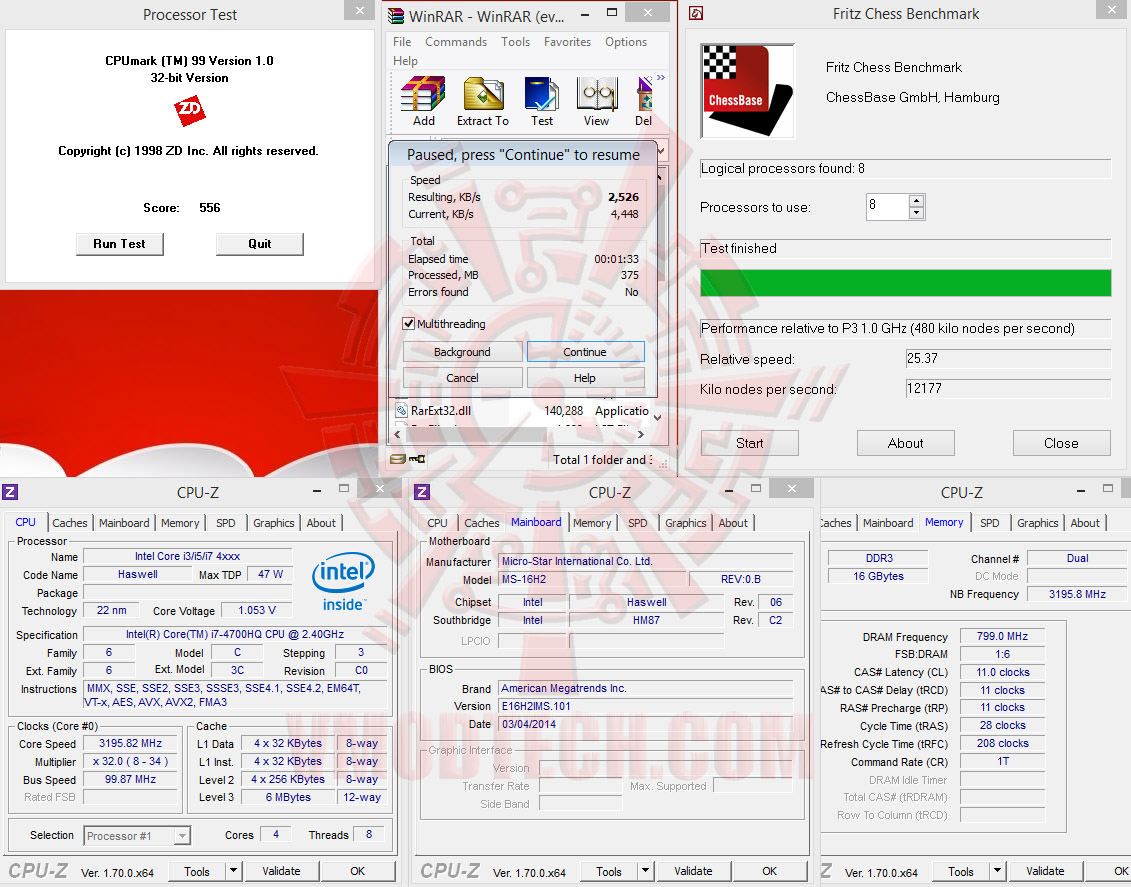Click Run Test in Processor Test
This screenshot has height=887, width=1131.
[x=120, y=244]
